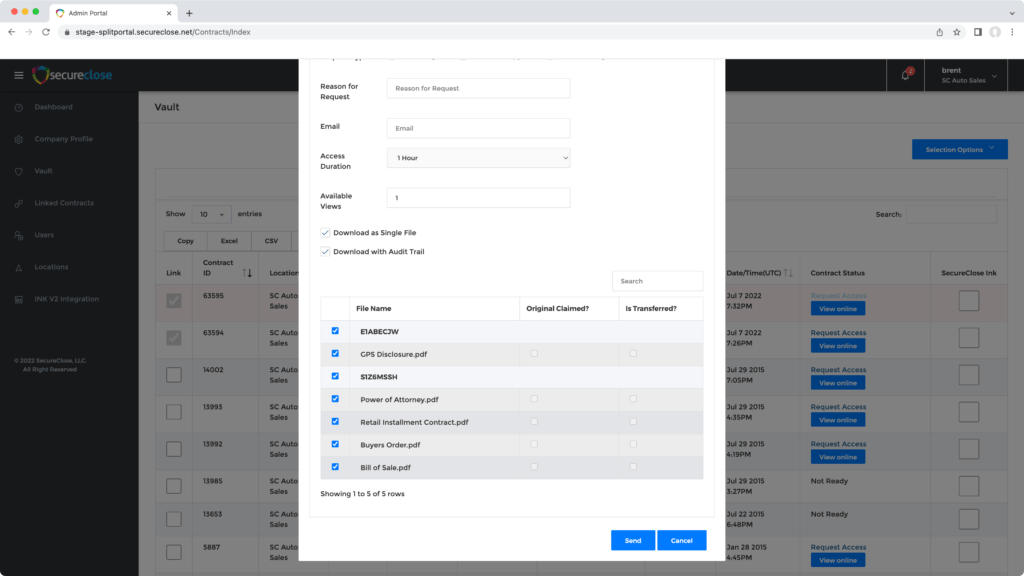Click the Vault shield icon in sidebar

click(x=18, y=171)
